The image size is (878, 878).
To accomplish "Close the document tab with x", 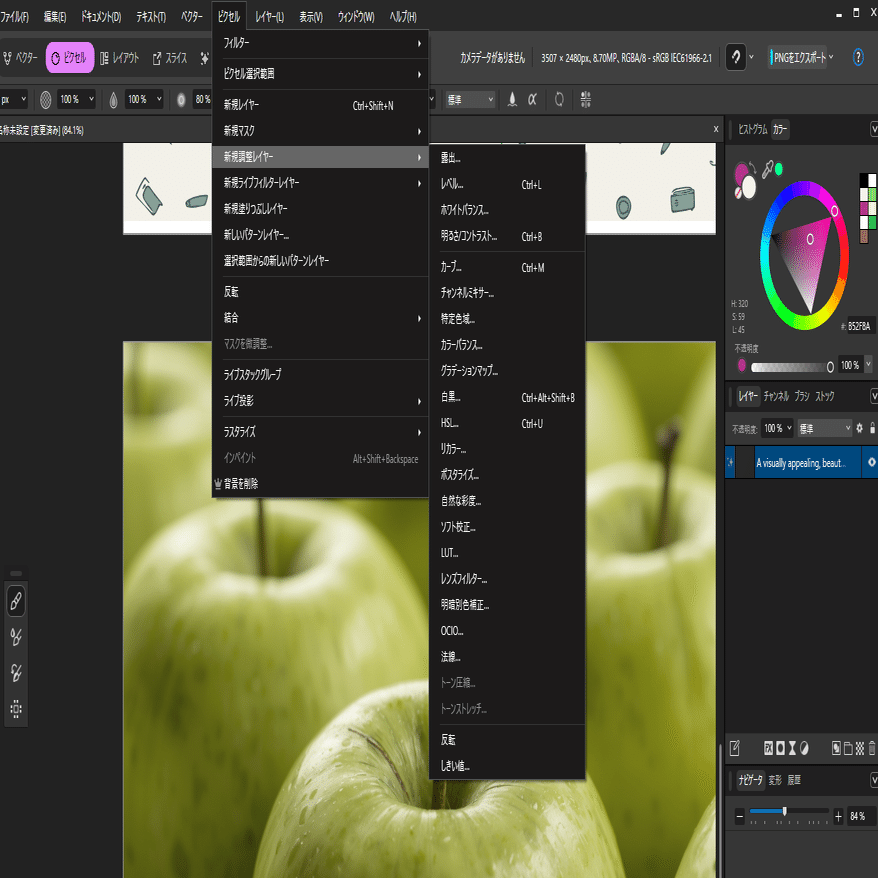I will 716,129.
